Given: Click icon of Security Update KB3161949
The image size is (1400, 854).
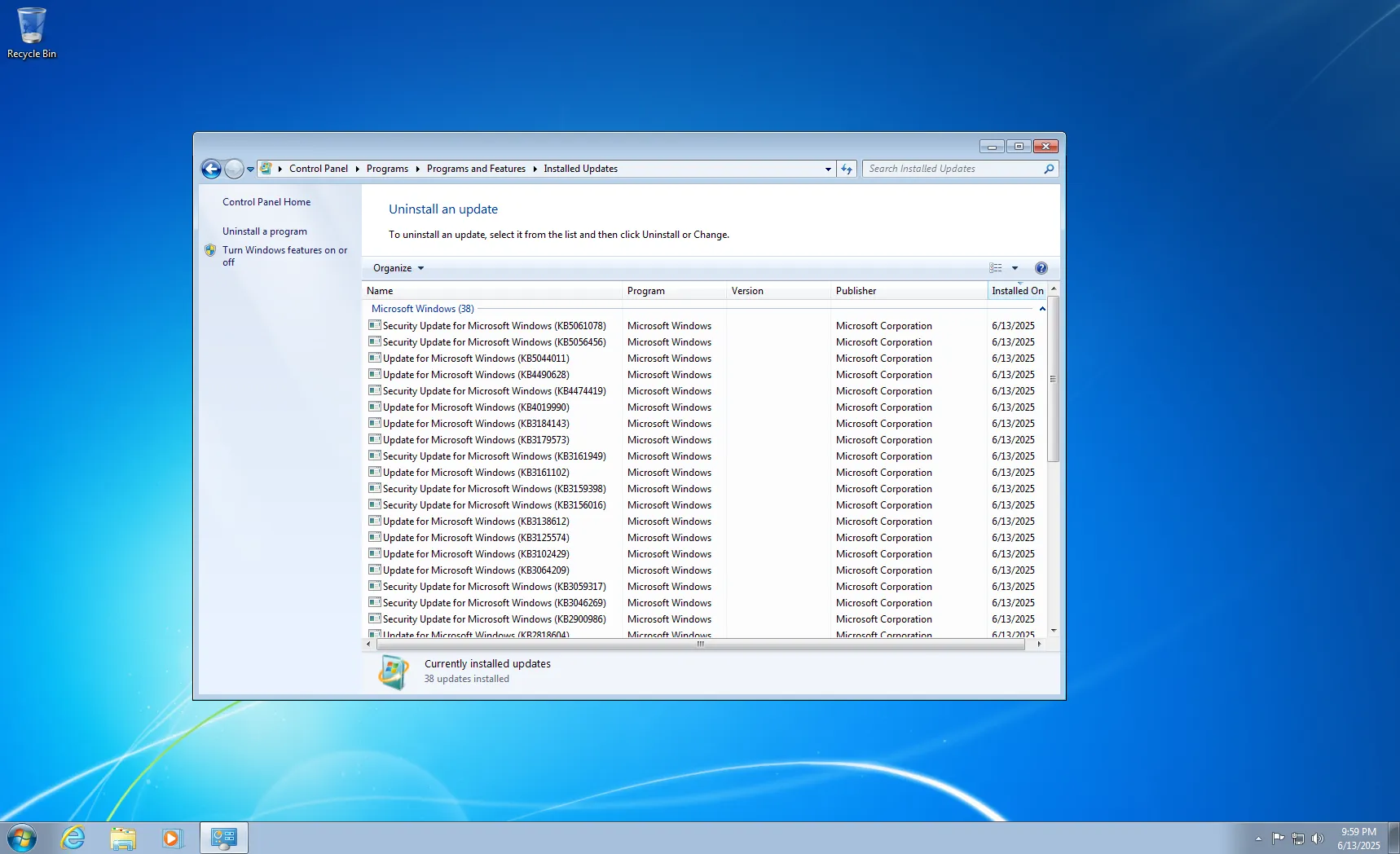Looking at the screenshot, I should click(x=375, y=456).
